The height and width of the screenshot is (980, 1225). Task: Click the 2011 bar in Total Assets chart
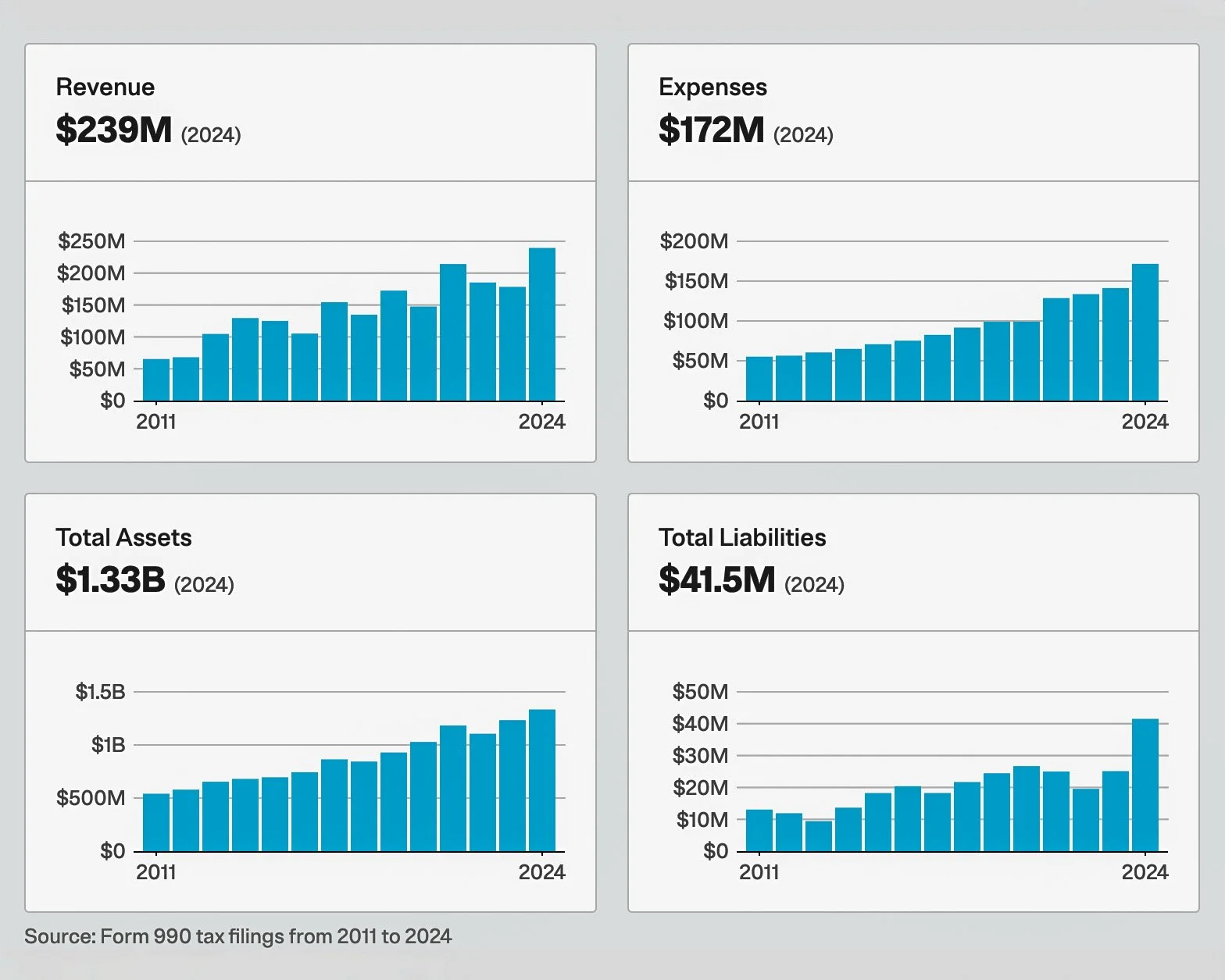point(156,823)
